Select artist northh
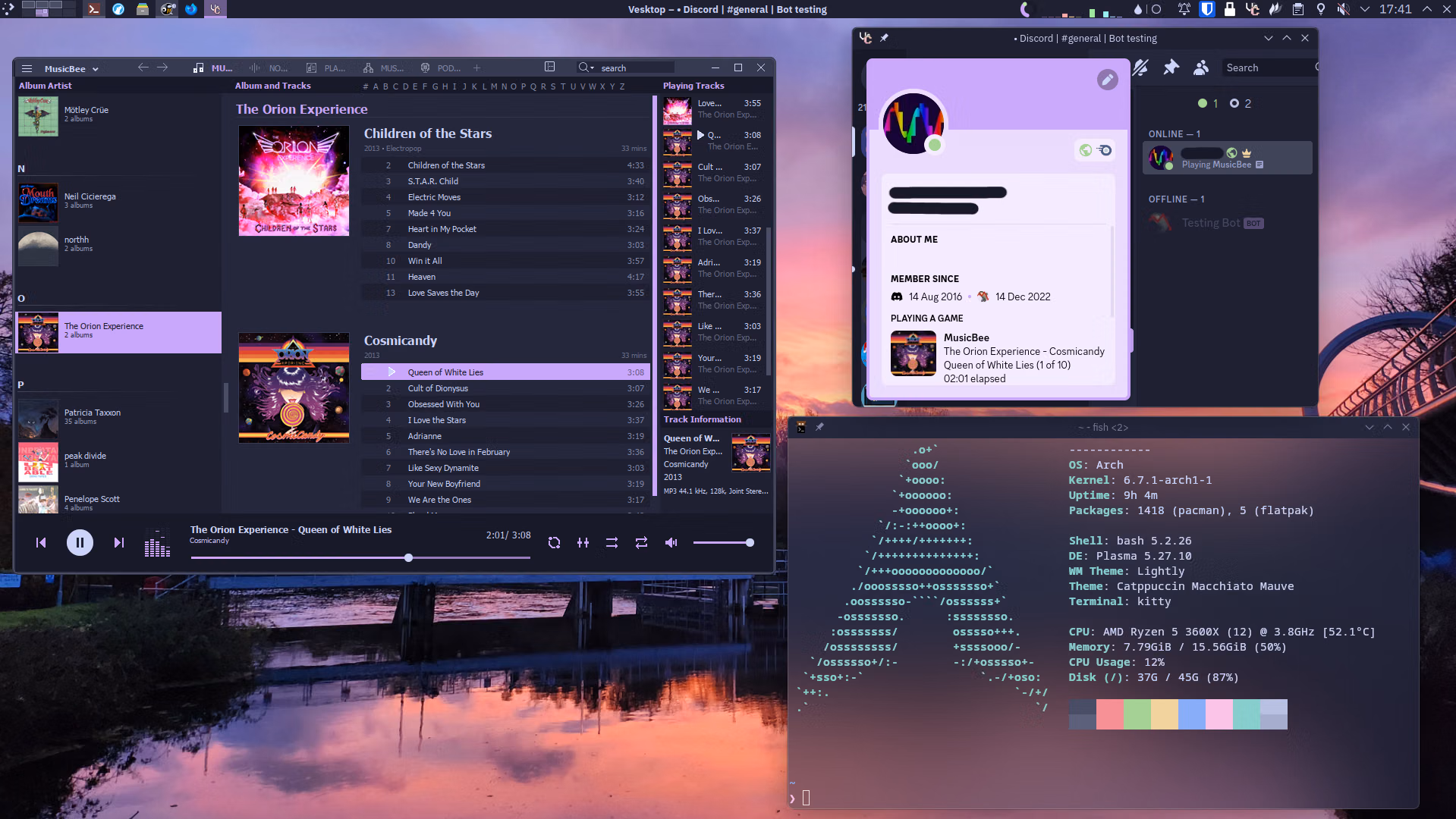The height and width of the screenshot is (819, 1456). point(119,246)
